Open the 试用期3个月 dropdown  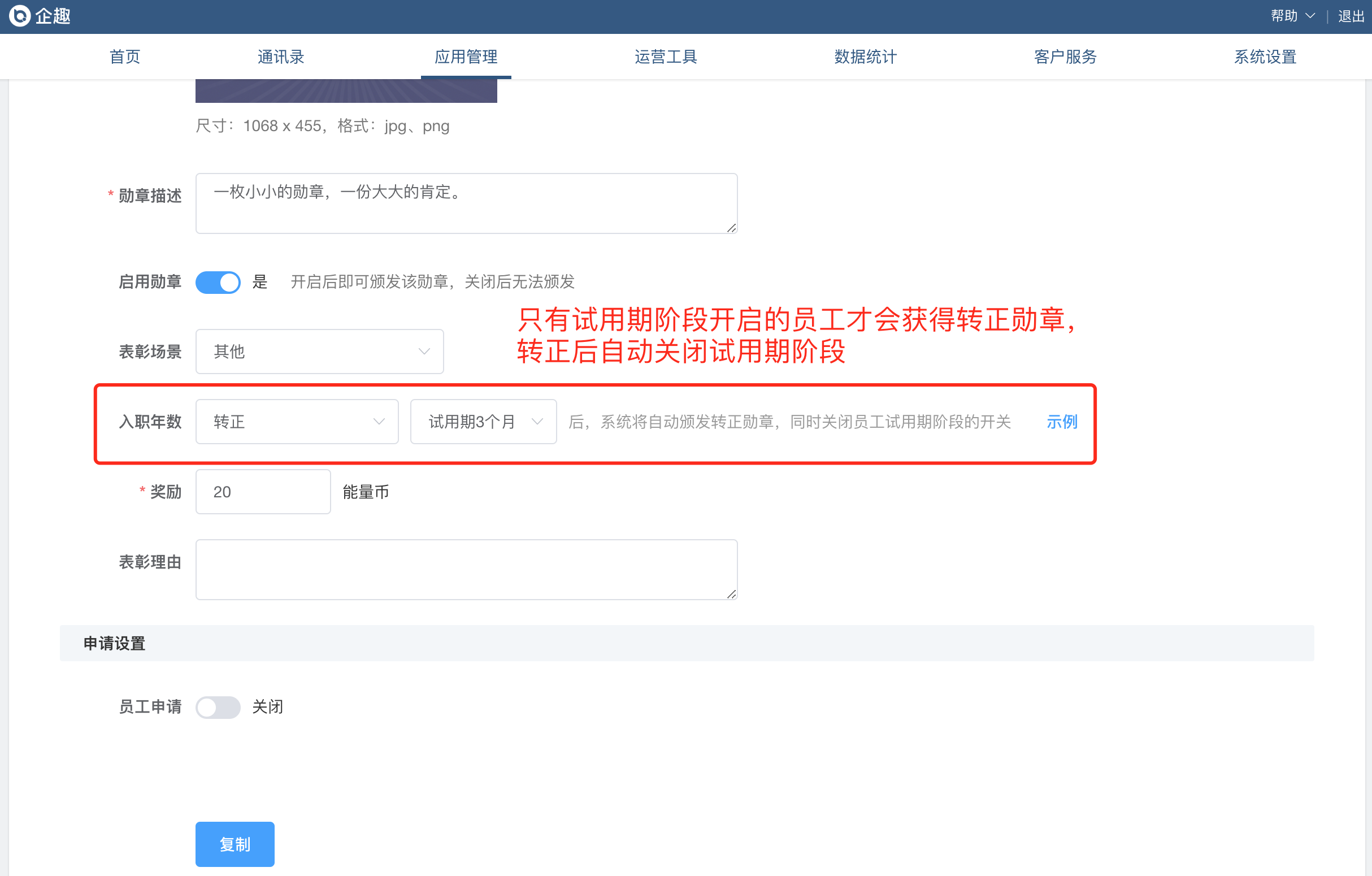(x=483, y=422)
